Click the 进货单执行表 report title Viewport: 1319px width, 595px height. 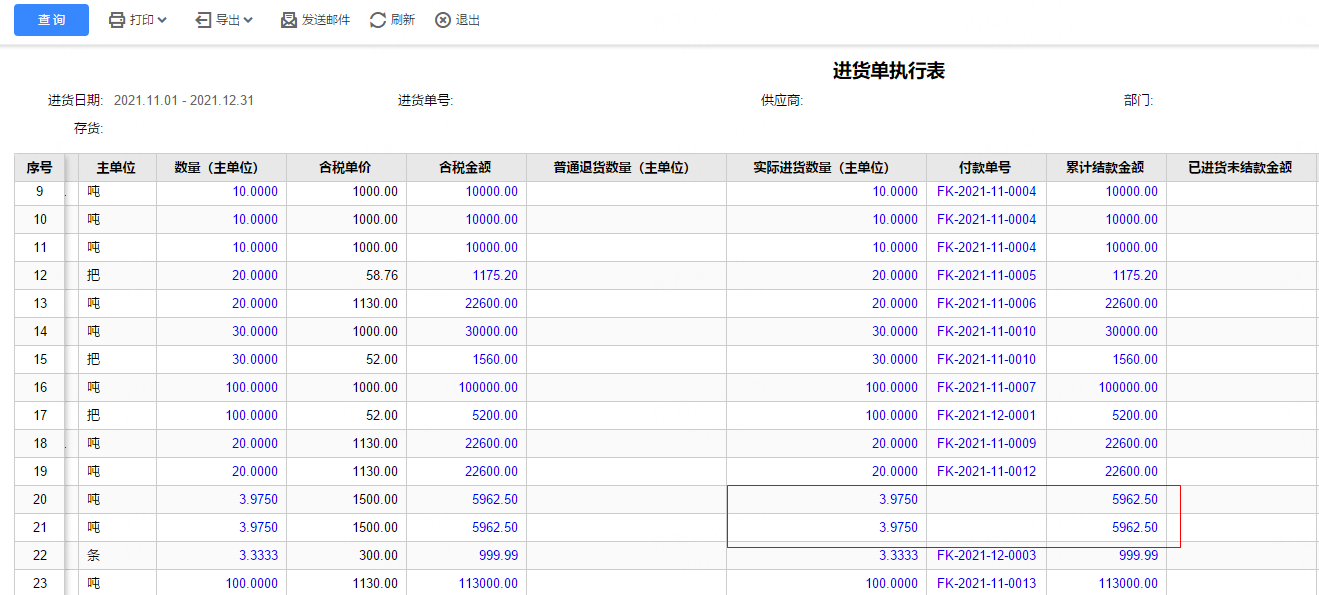tap(889, 71)
